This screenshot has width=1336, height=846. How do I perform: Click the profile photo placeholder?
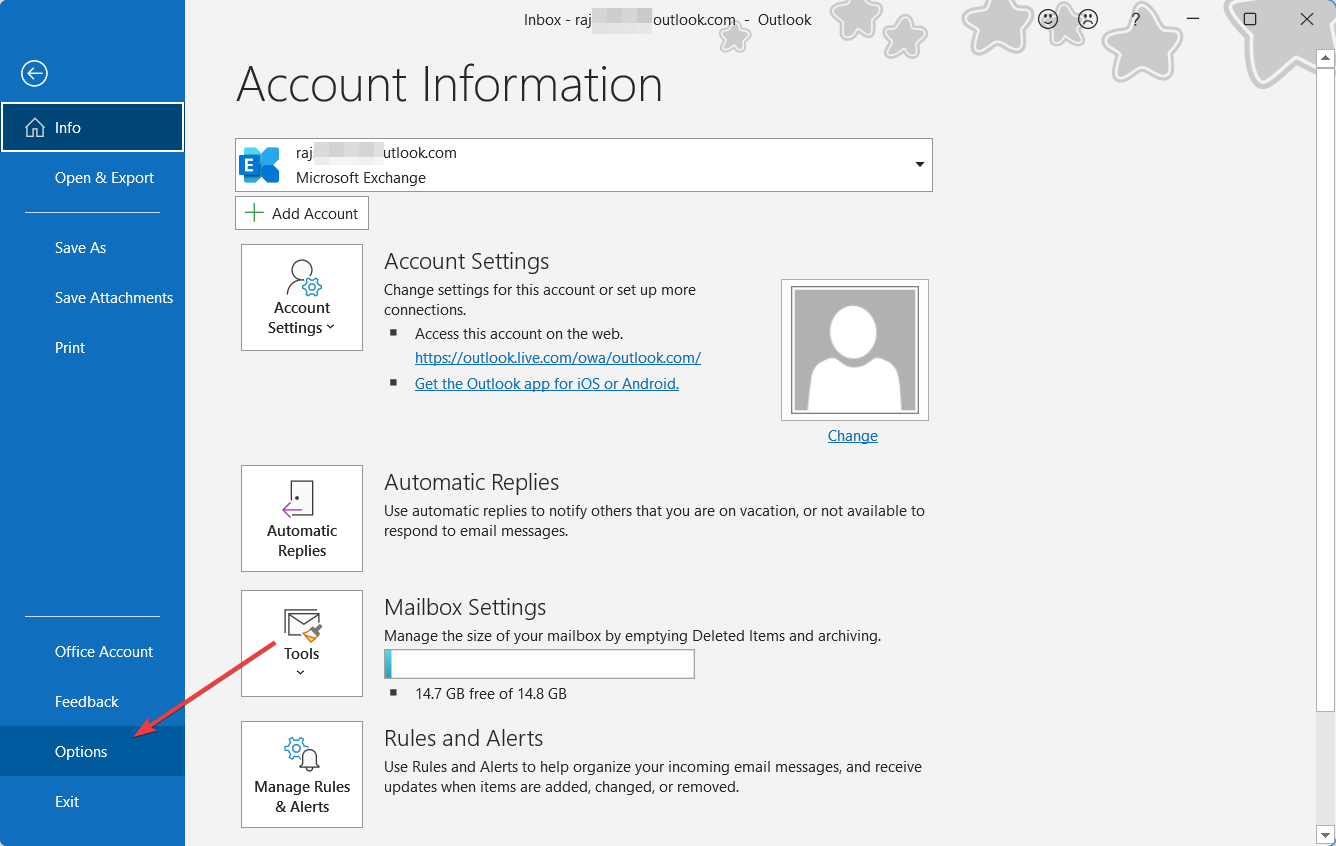855,350
